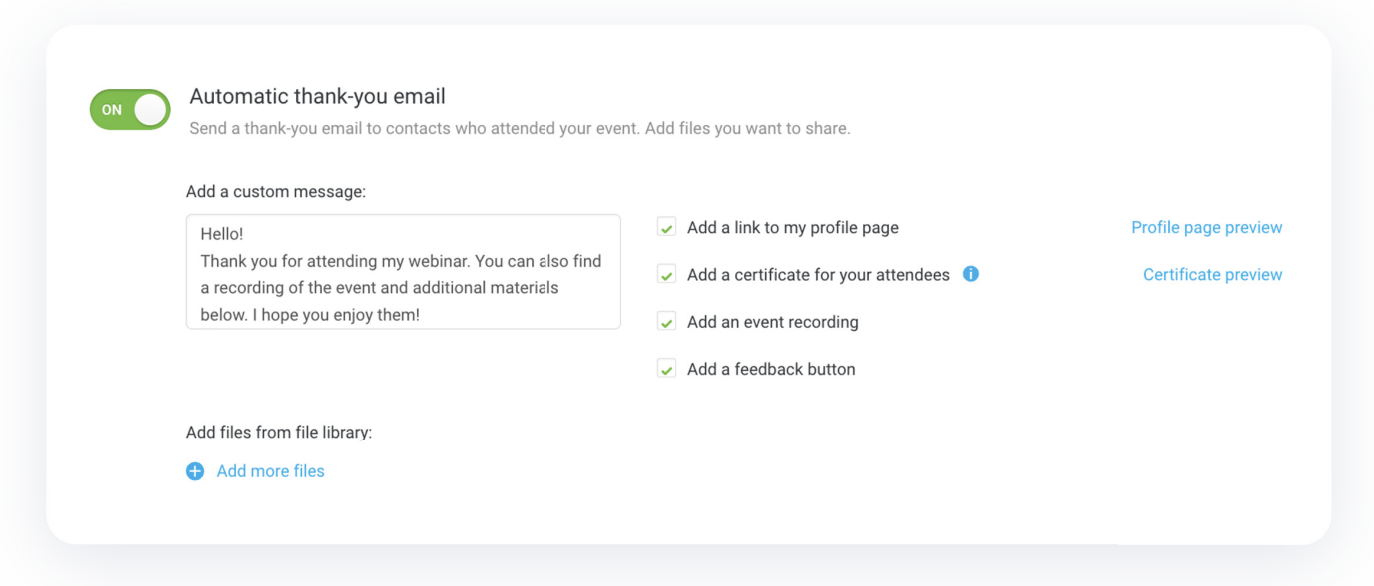Turn off the Automatic thank-you email switch
Viewport: 1374px width, 586px height.
point(130,109)
